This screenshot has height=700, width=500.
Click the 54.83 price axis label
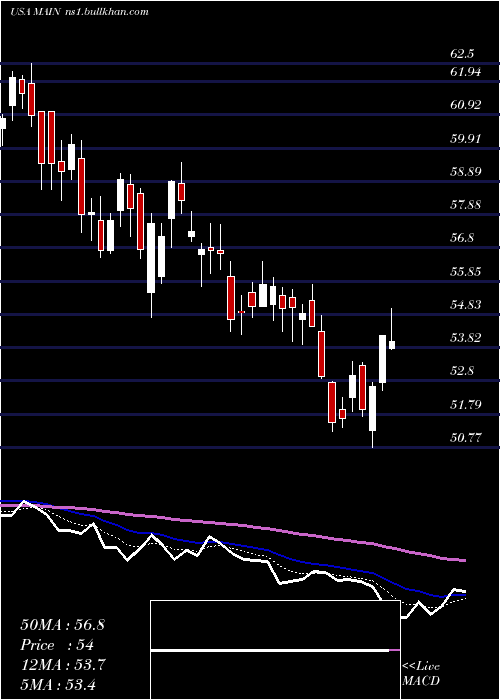tap(466, 304)
